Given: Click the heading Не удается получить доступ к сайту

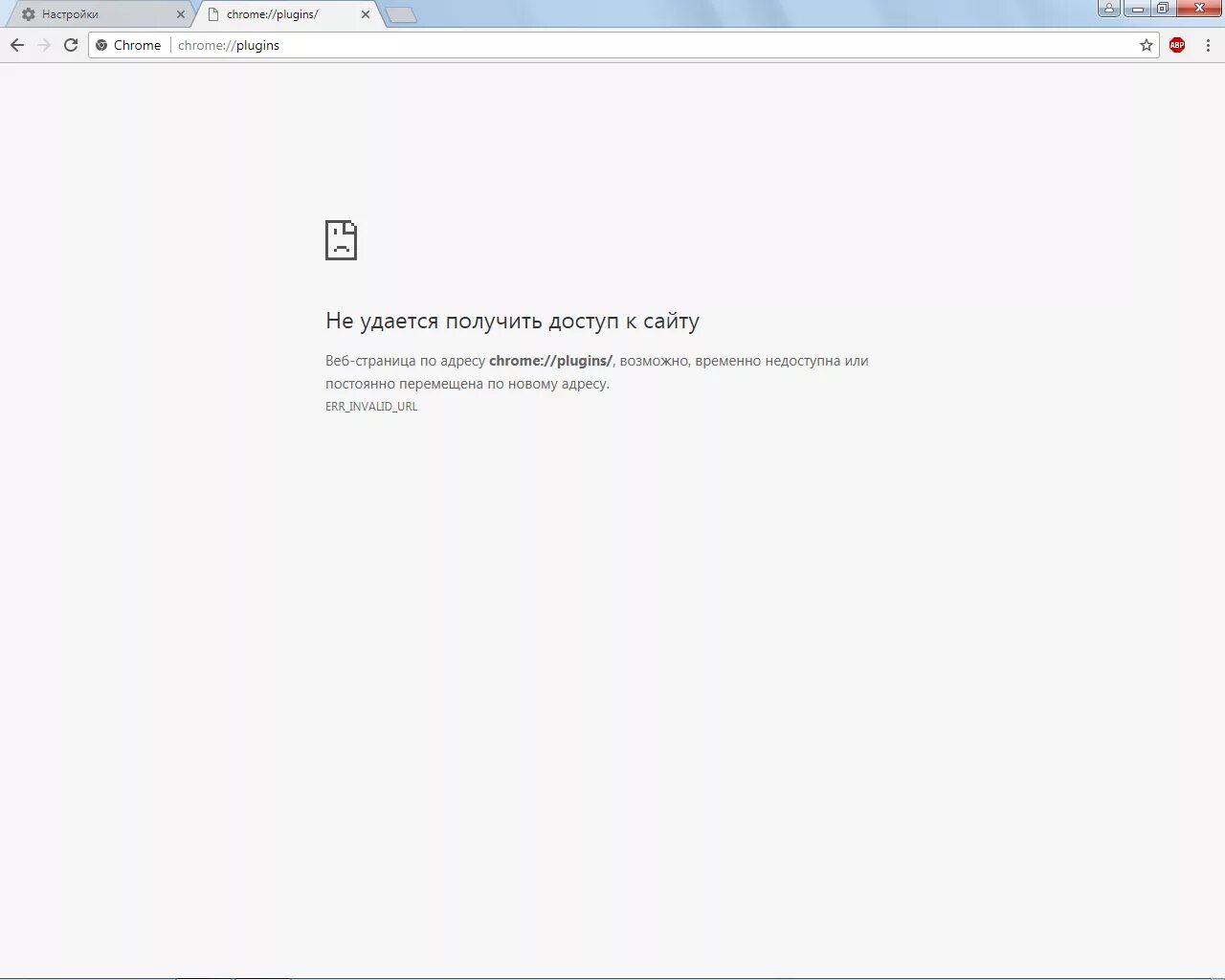Looking at the screenshot, I should 512,321.
